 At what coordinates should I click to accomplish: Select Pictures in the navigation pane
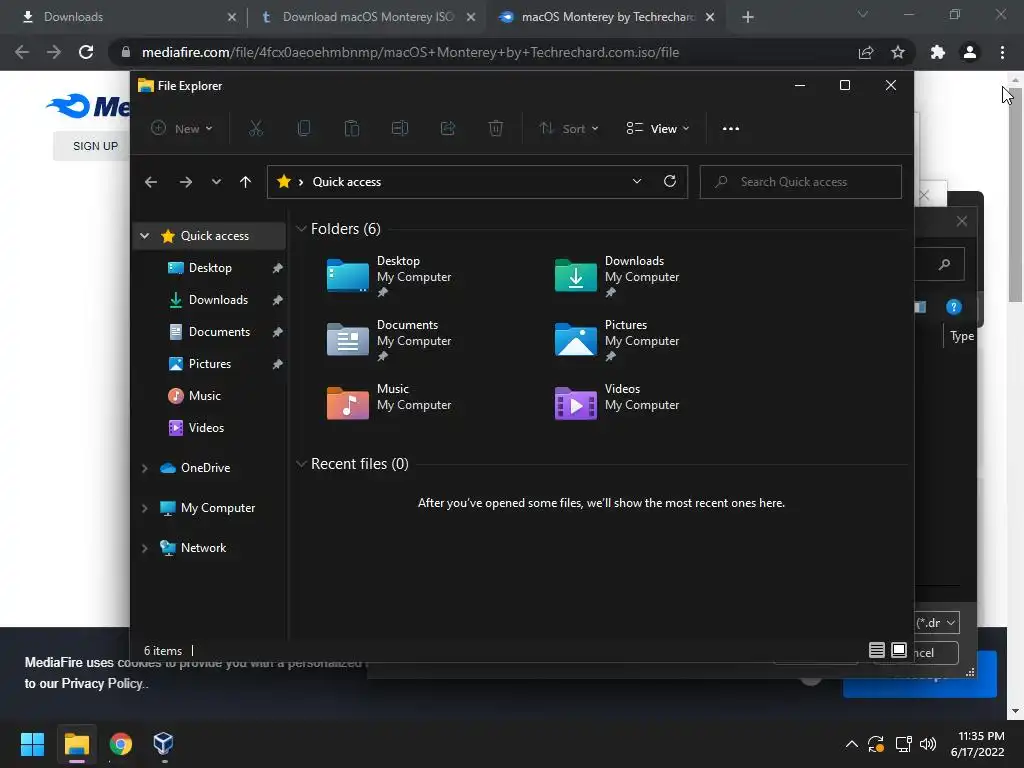pyautogui.click(x=210, y=364)
